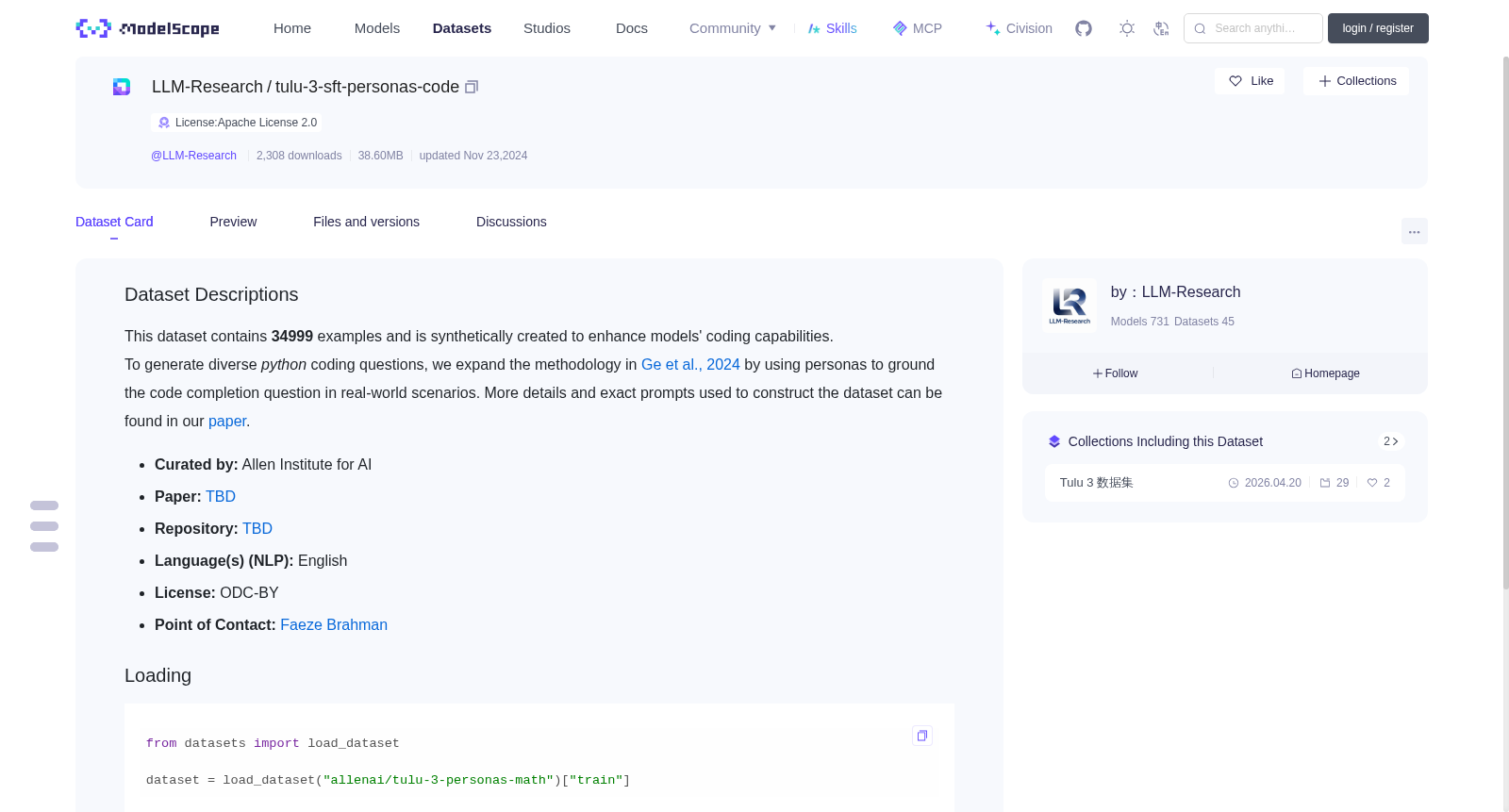Switch to the Discussions tab
The width and height of the screenshot is (1509, 812).
click(x=511, y=222)
